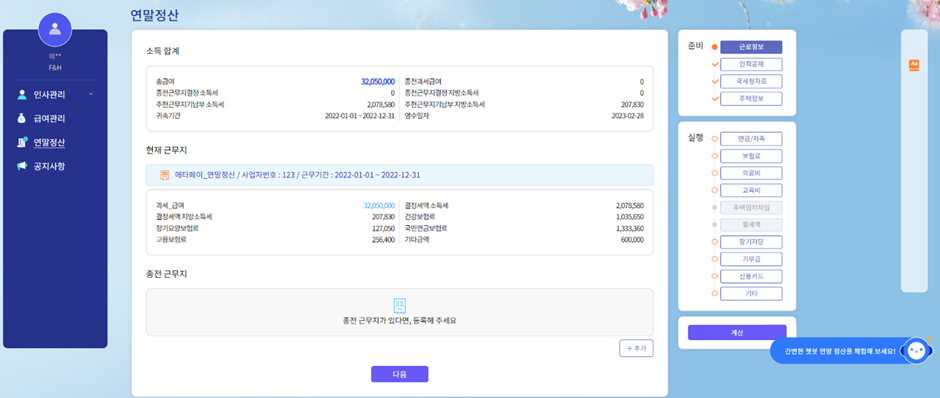Click the chatbot banner 간편한 챗봇 연말 정산을 체험해 보세요!
This screenshot has height=398, width=940.
(839, 352)
